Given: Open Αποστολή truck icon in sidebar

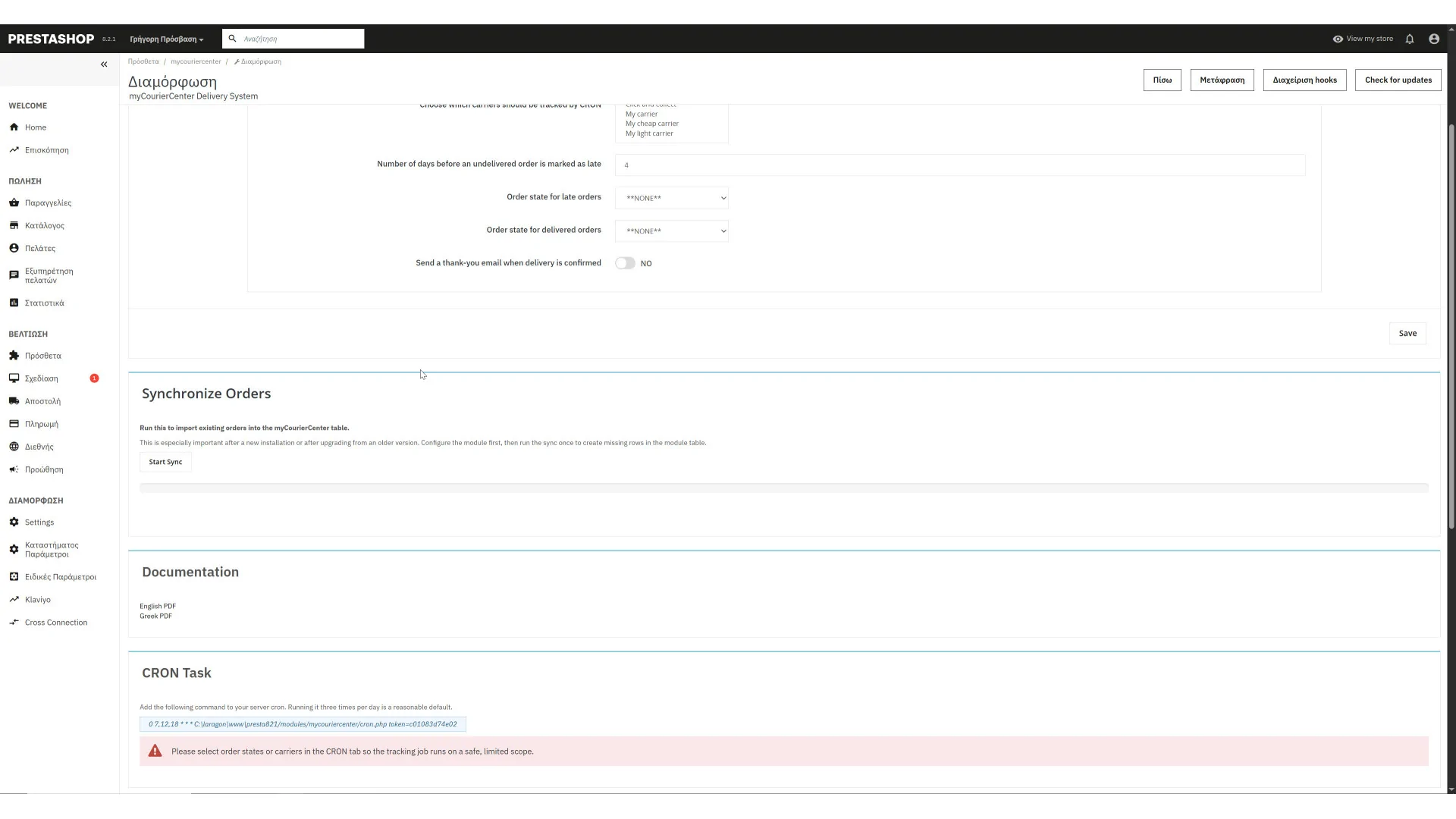Looking at the screenshot, I should [x=14, y=400].
